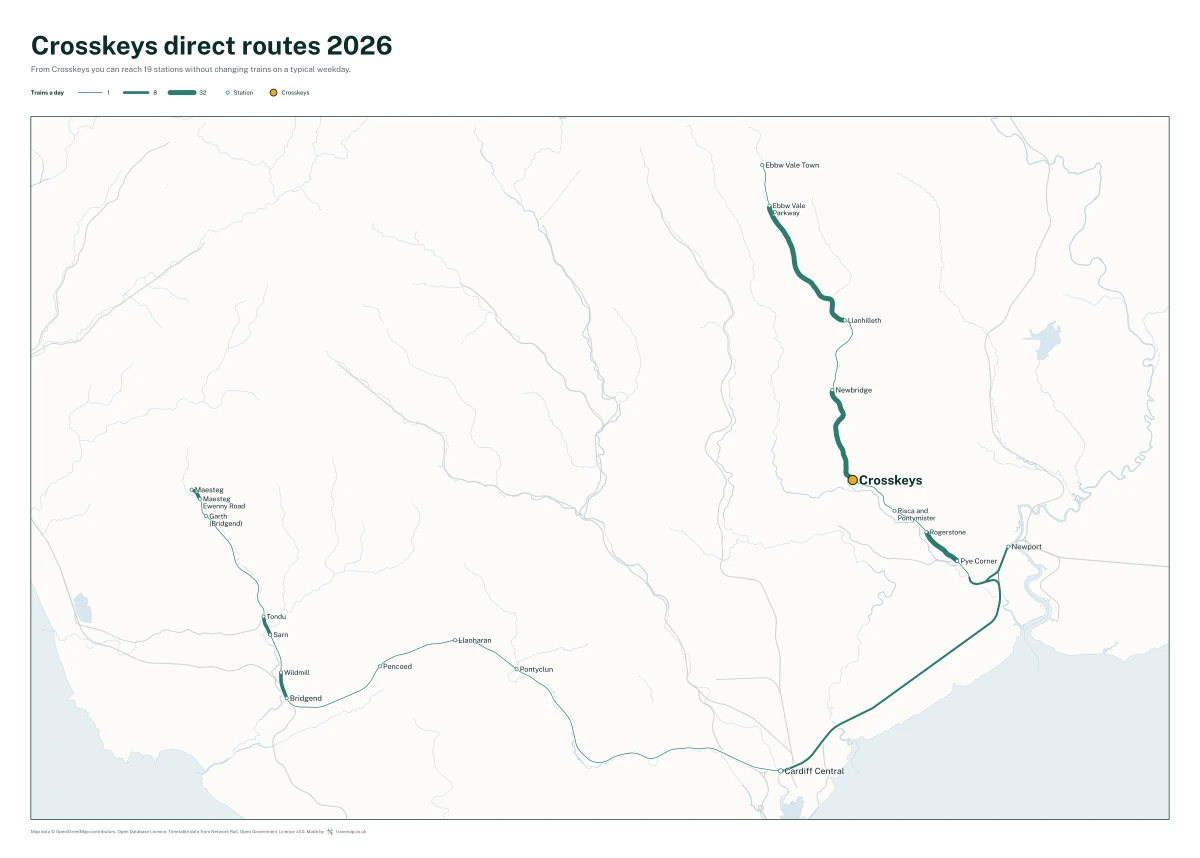Click the 'Pencoed' label

(398, 666)
